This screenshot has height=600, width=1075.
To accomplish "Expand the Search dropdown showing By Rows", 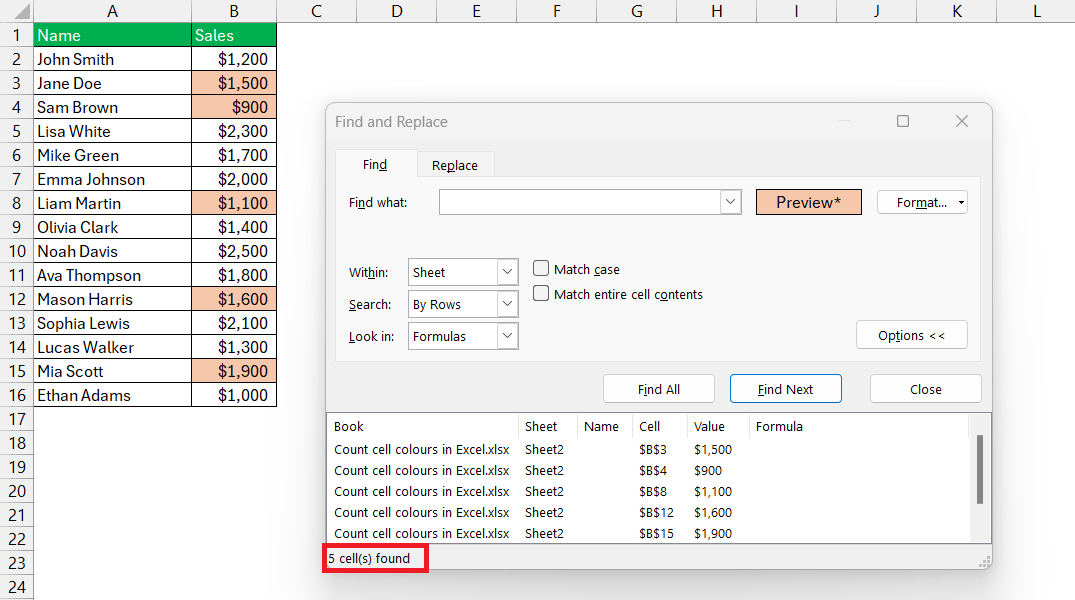I will coord(507,304).
